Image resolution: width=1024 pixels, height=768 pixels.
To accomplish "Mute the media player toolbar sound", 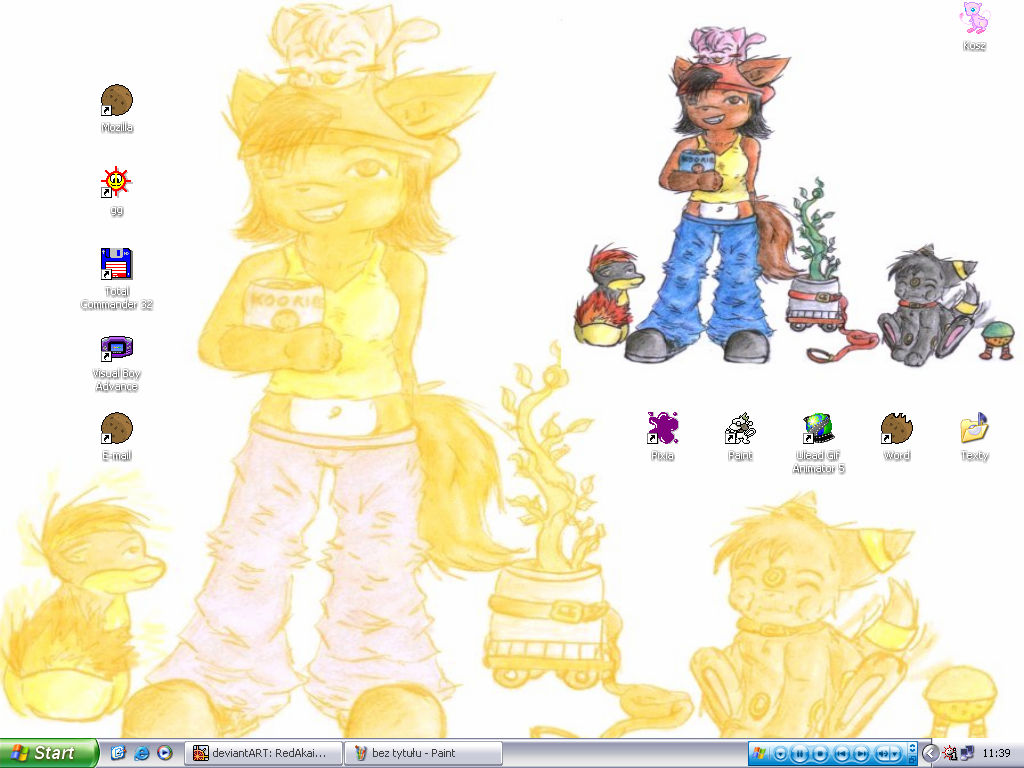I will 882,754.
